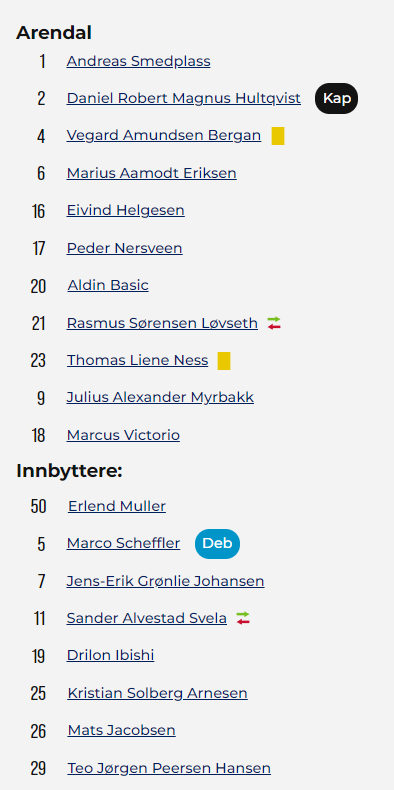Open substitute Erlend Muller's profile
Viewport: 394px width, 790px height.
pyautogui.click(x=117, y=506)
